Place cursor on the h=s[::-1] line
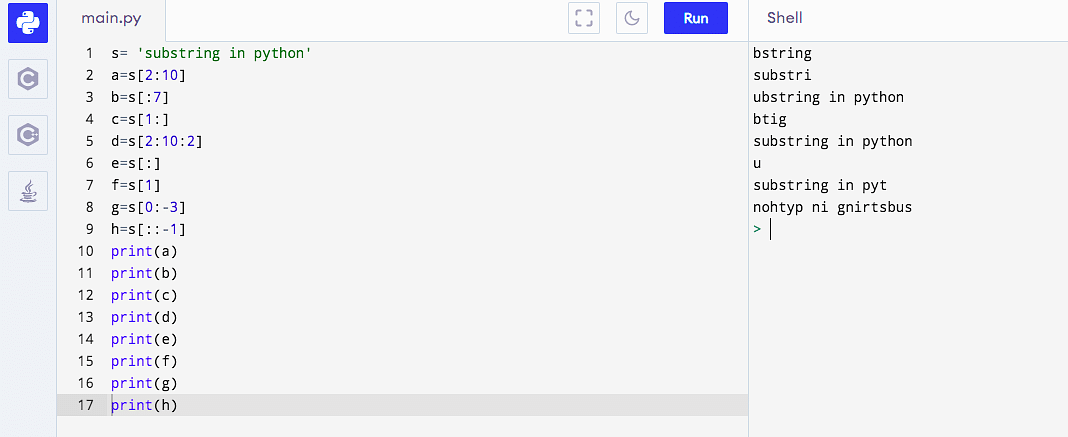 [148, 229]
